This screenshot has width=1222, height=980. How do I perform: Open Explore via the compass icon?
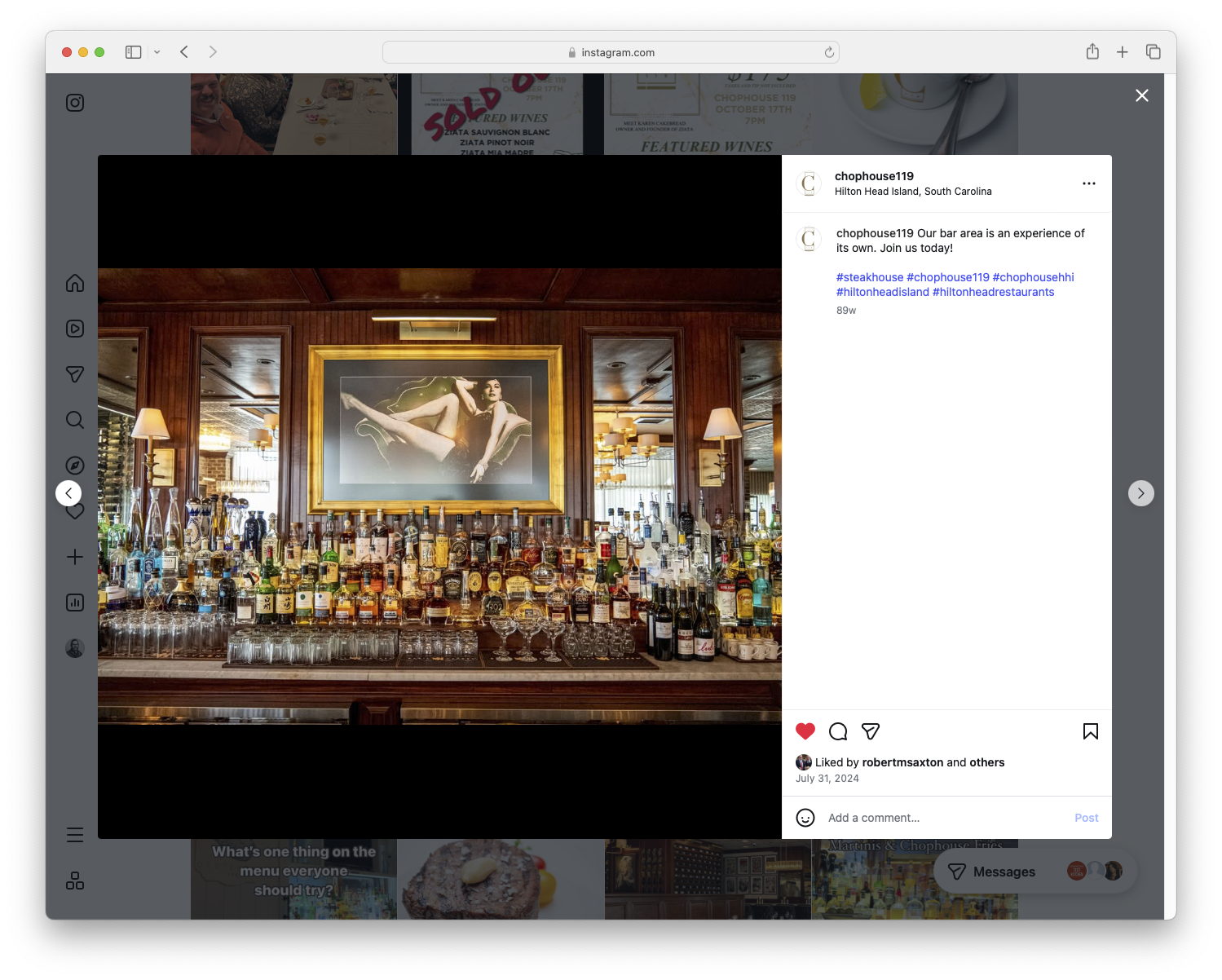click(74, 465)
